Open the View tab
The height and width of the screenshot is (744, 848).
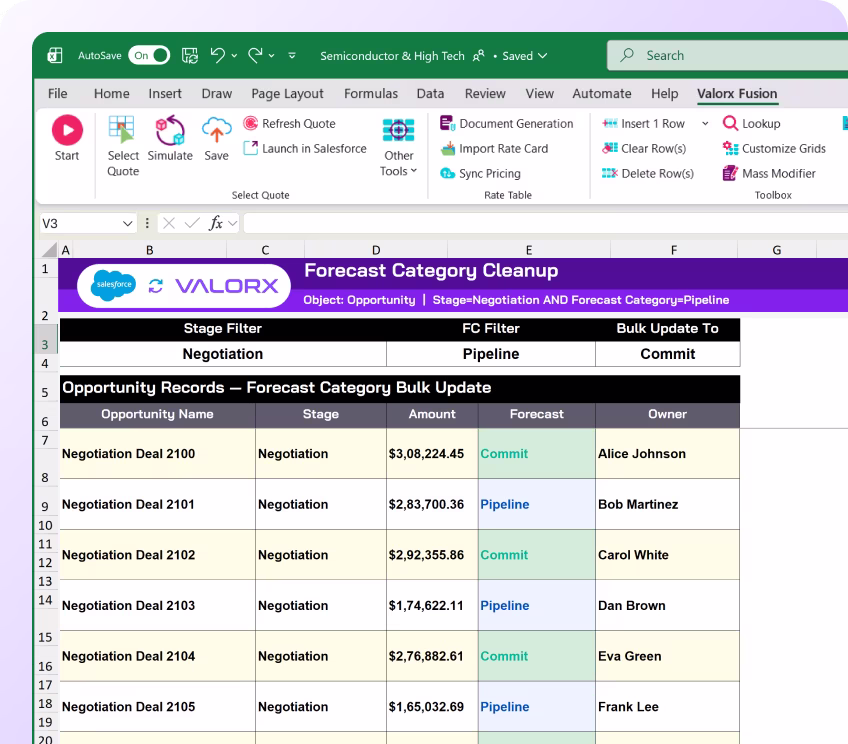click(x=540, y=94)
